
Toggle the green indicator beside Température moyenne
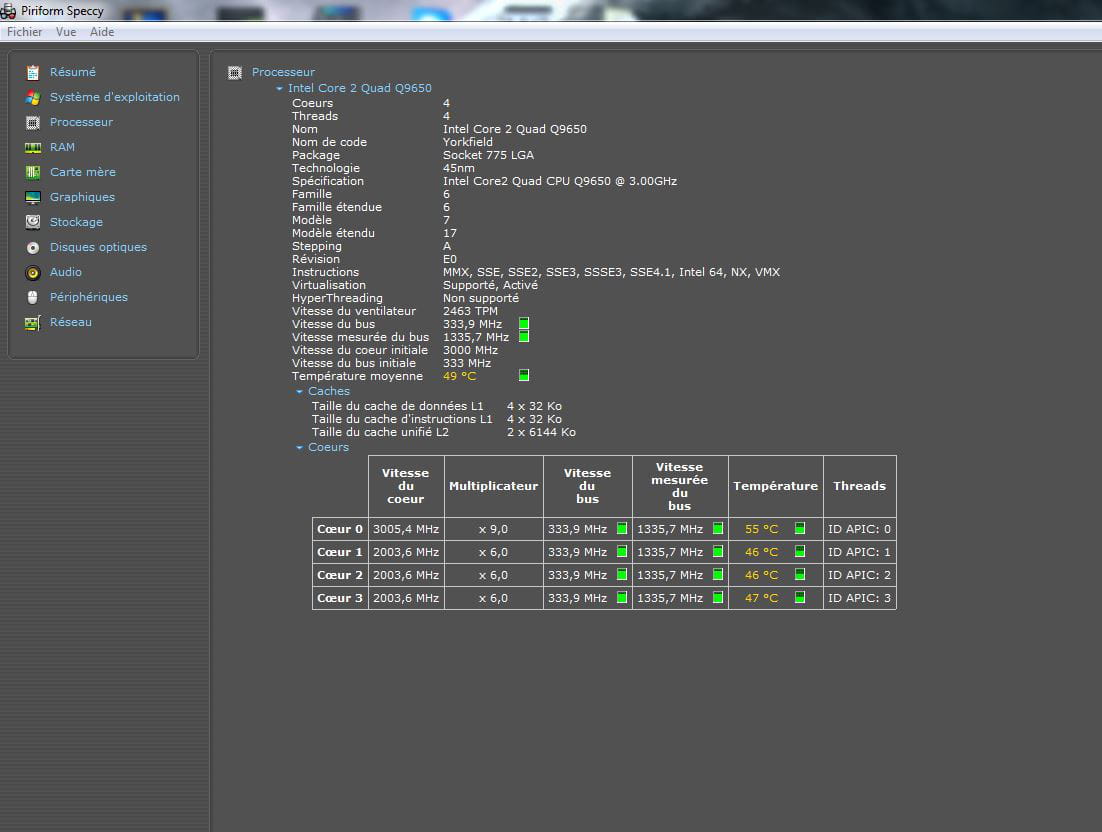[524, 376]
